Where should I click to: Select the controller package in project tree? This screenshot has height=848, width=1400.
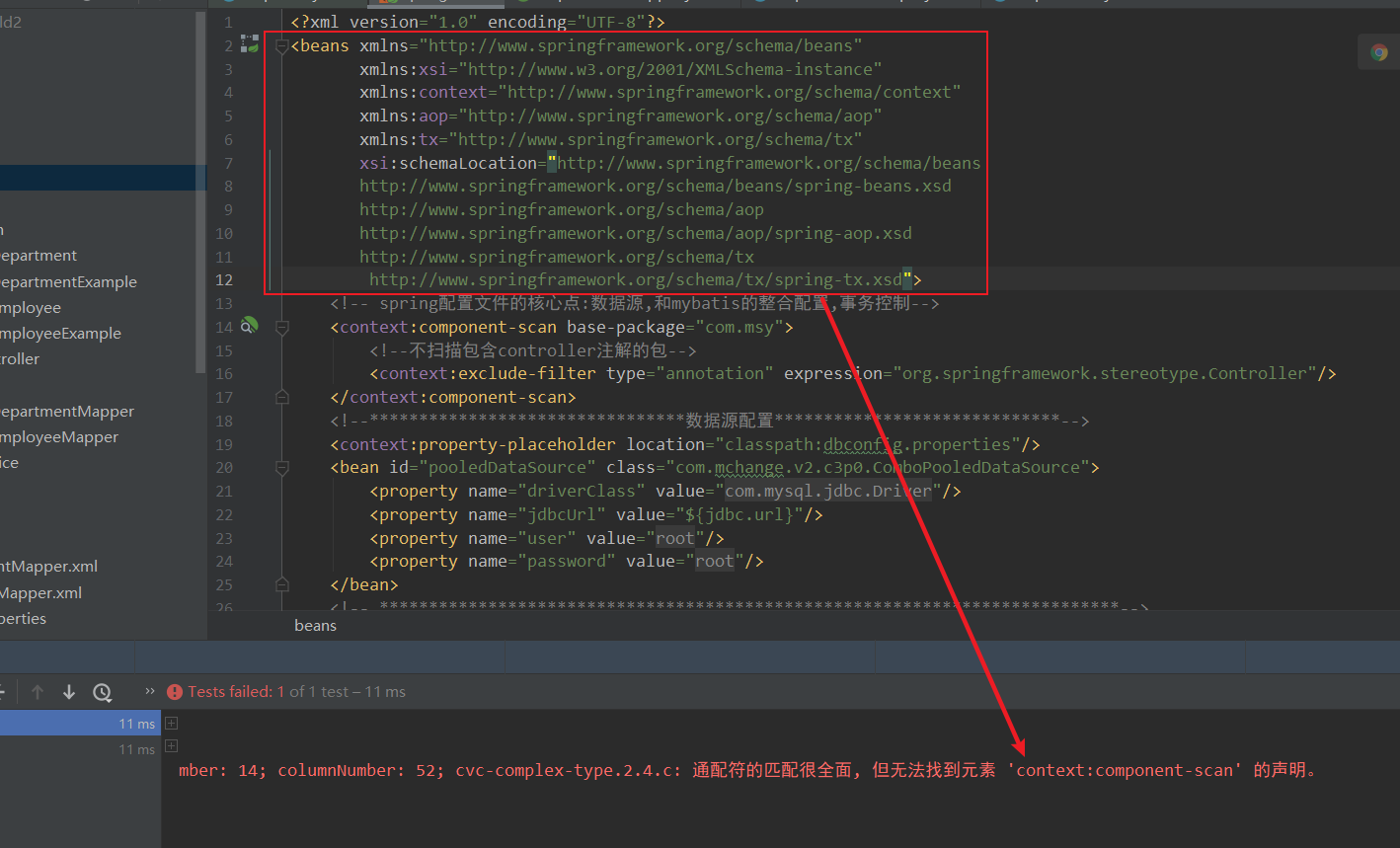pyautogui.click(x=20, y=359)
